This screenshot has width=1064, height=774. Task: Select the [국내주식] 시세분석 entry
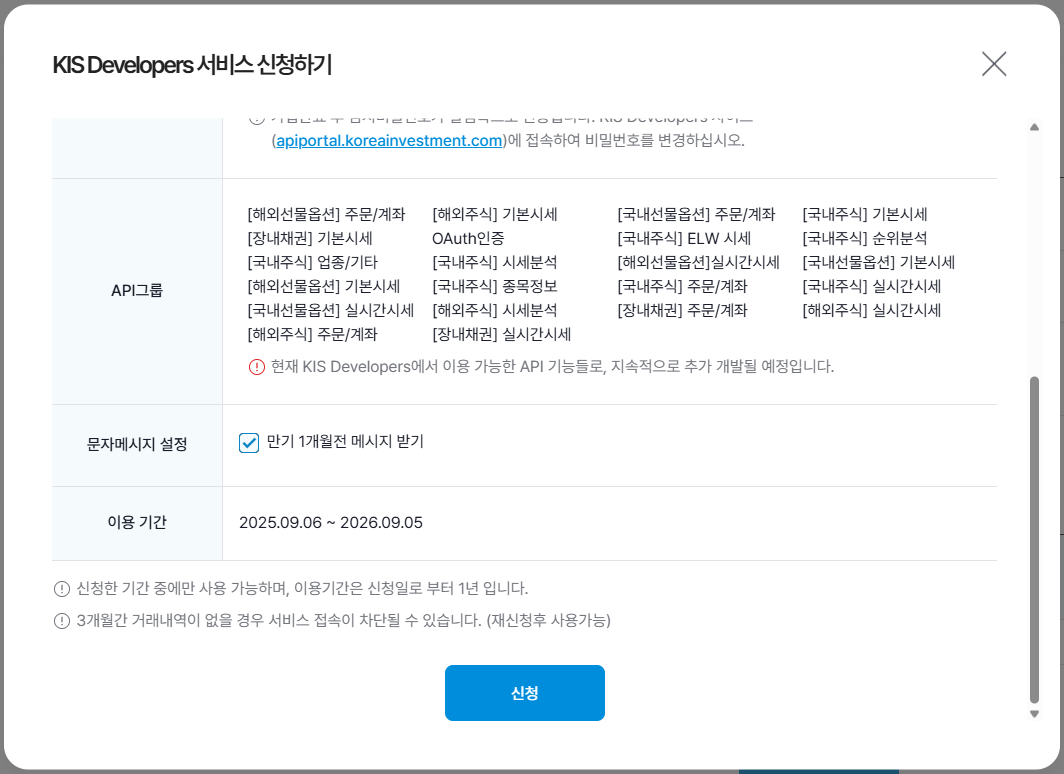pos(495,263)
